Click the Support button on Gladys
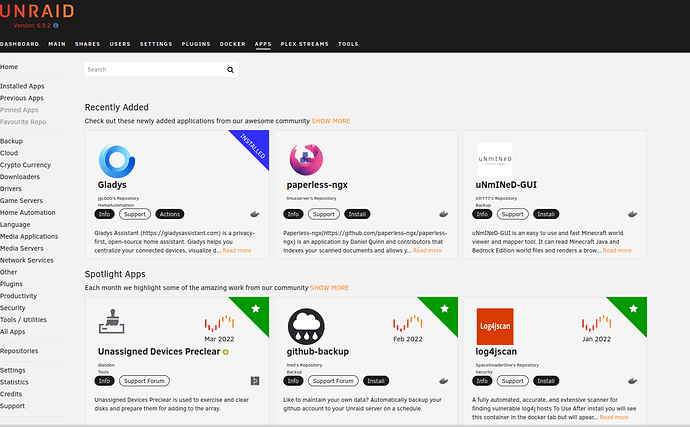Screen dimensions: 690x427 point(135,214)
